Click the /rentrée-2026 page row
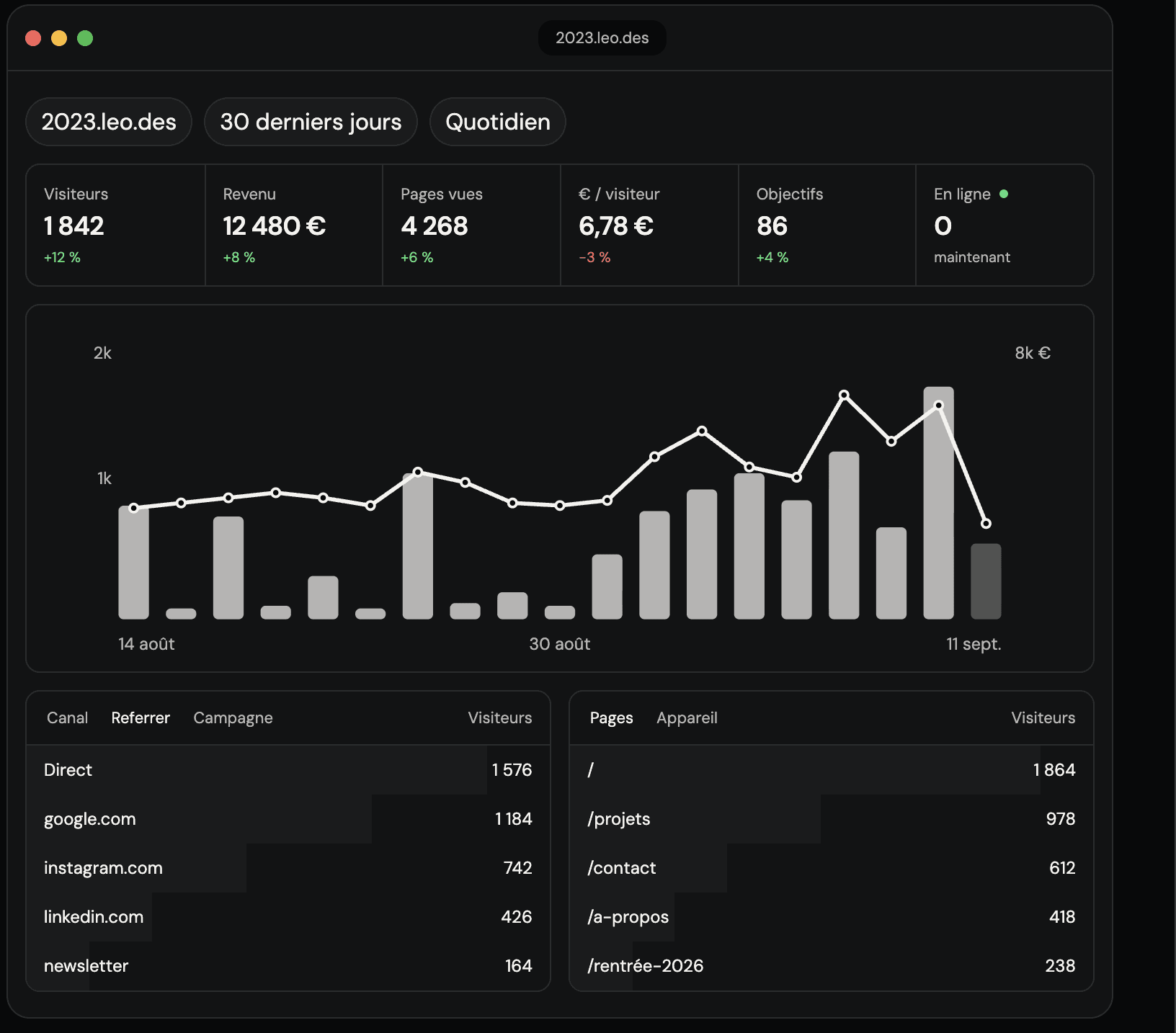Image resolution: width=1176 pixels, height=1033 pixels. pos(832,966)
